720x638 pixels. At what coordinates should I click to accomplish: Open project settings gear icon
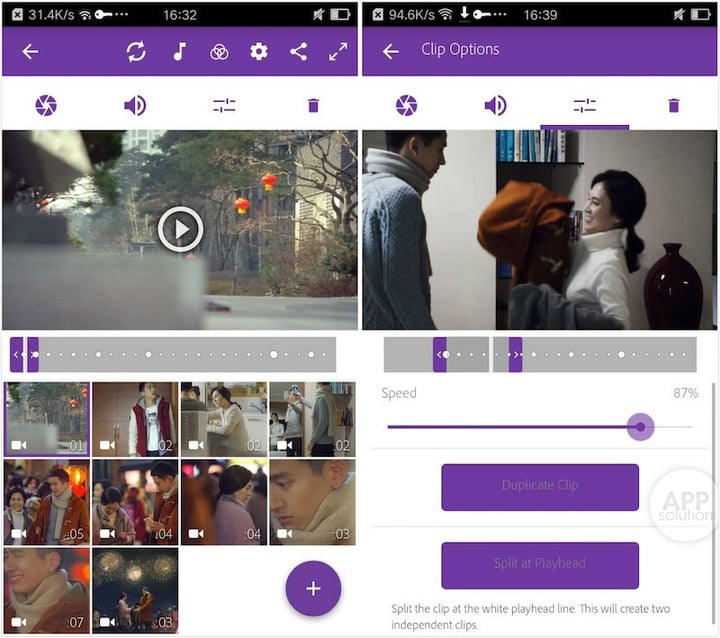(x=259, y=52)
